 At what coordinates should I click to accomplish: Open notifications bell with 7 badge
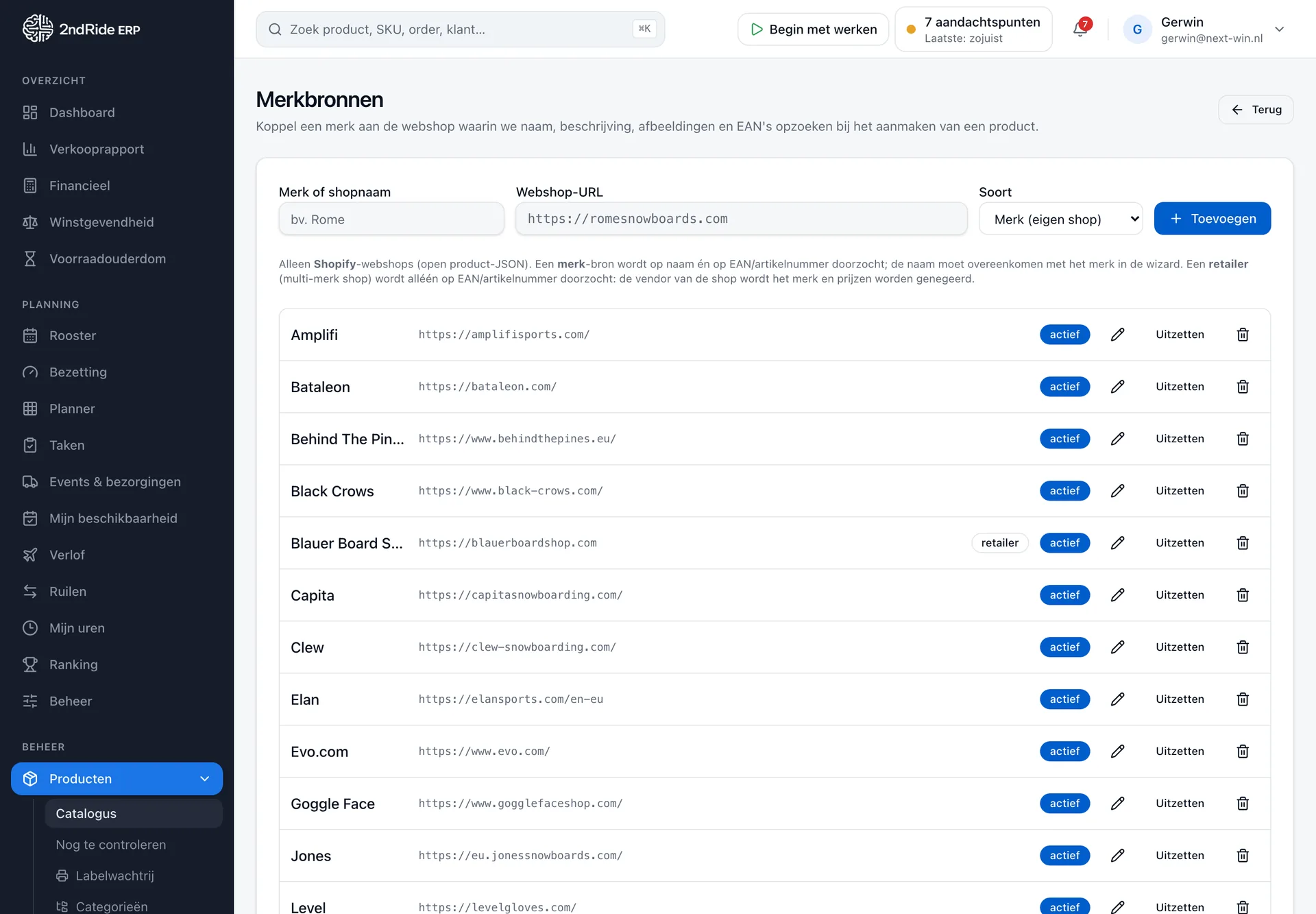coord(1080,29)
